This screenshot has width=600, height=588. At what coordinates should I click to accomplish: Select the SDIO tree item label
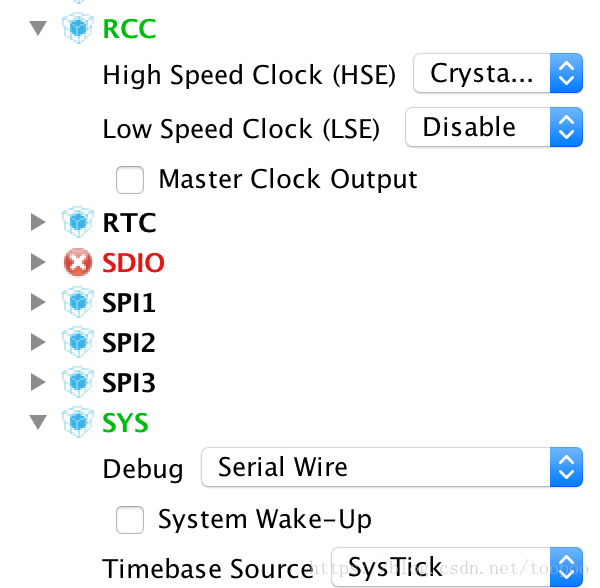coord(133,262)
